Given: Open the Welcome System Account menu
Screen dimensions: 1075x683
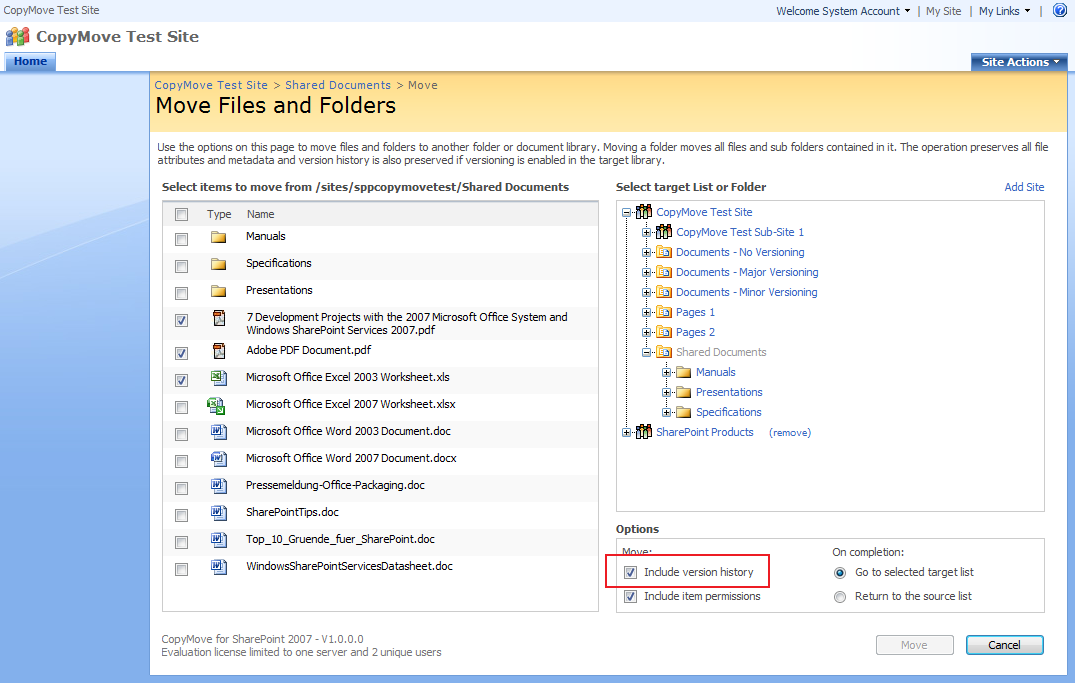Looking at the screenshot, I should coord(843,11).
